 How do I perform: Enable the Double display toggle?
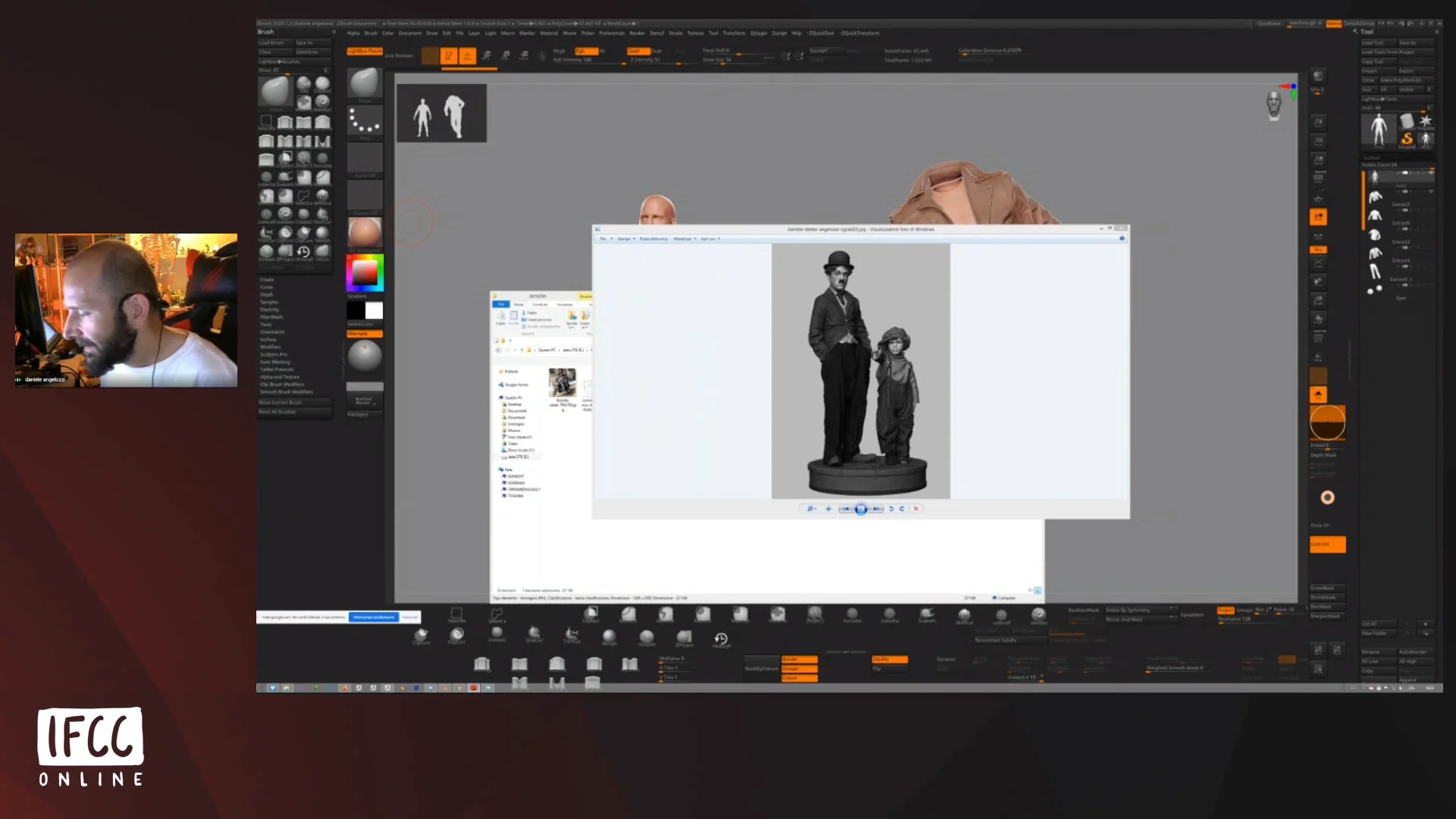pos(889,661)
